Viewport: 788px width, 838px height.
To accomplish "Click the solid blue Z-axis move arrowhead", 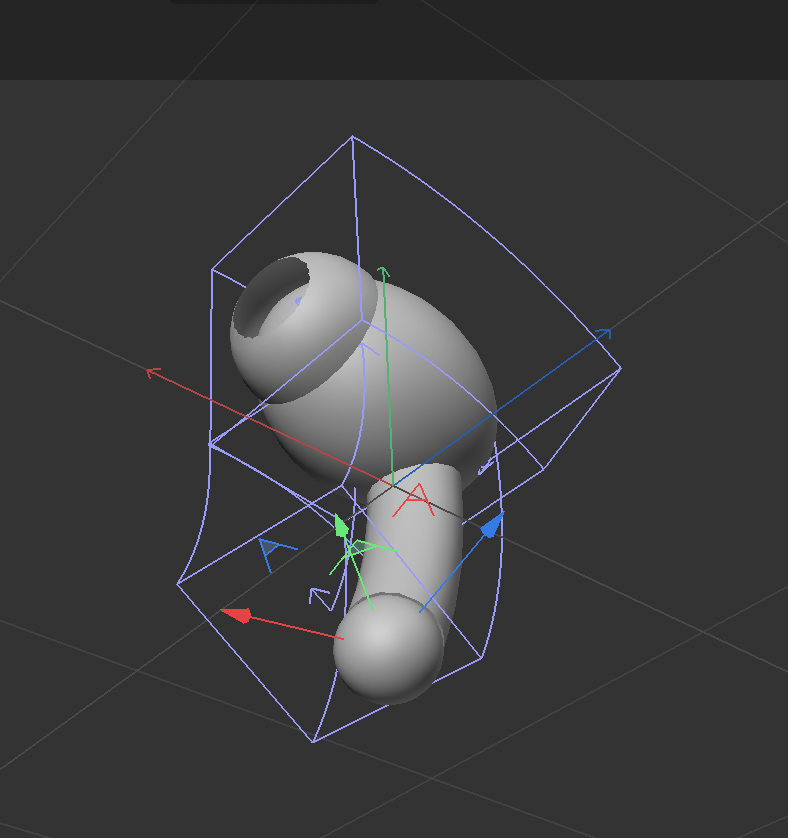I will 491,525.
